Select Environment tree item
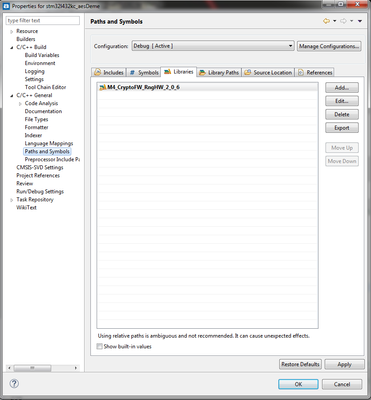Viewport: 371px width, 400px height. click(40, 63)
